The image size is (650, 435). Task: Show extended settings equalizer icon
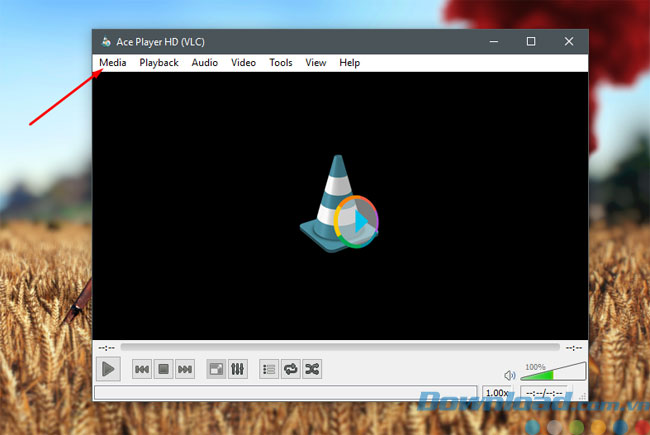click(x=237, y=369)
